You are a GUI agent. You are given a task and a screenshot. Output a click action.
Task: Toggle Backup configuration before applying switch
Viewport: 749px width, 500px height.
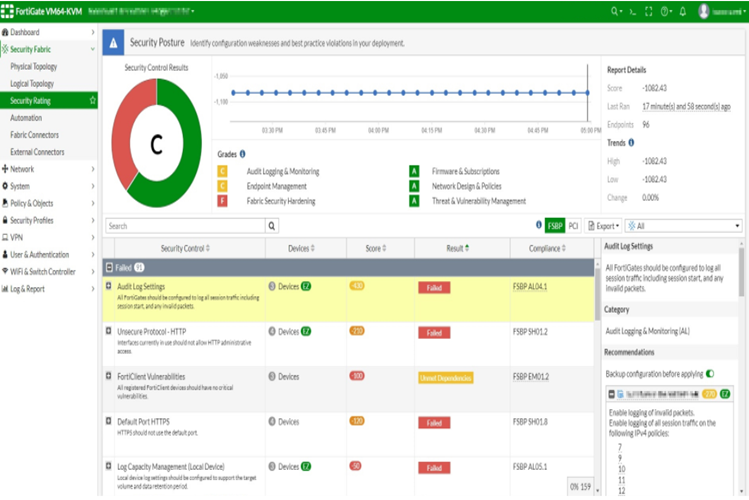pyautogui.click(x=710, y=373)
